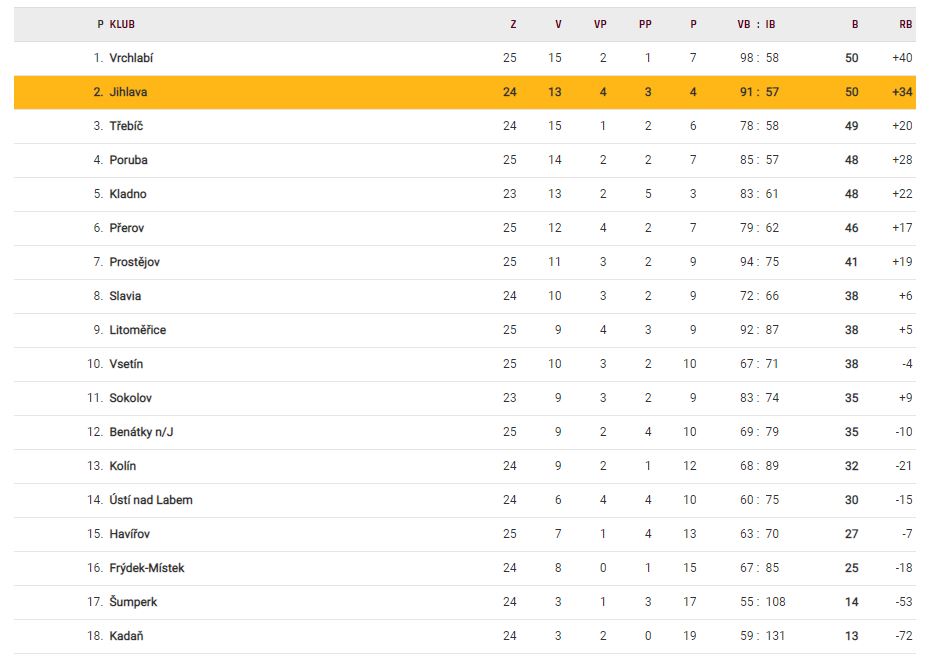Sort by the VP column header
929x662 pixels.
tap(600, 24)
